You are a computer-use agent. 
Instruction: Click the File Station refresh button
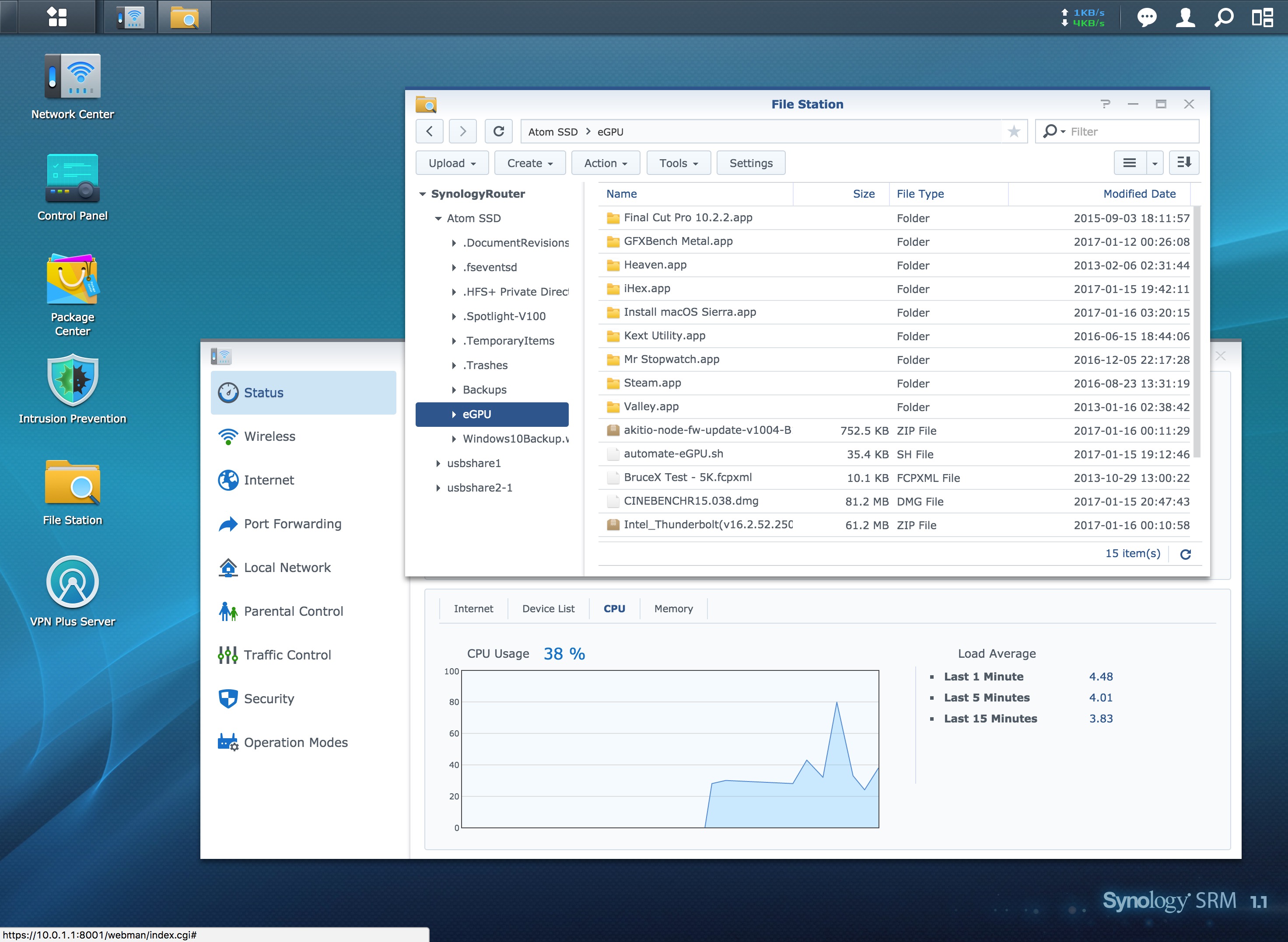(x=498, y=132)
